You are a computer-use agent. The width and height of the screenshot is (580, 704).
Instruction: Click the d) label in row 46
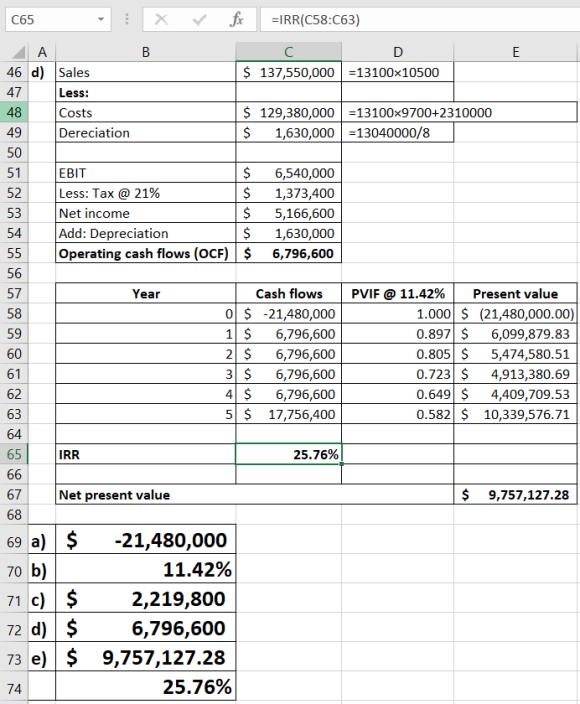[42, 72]
